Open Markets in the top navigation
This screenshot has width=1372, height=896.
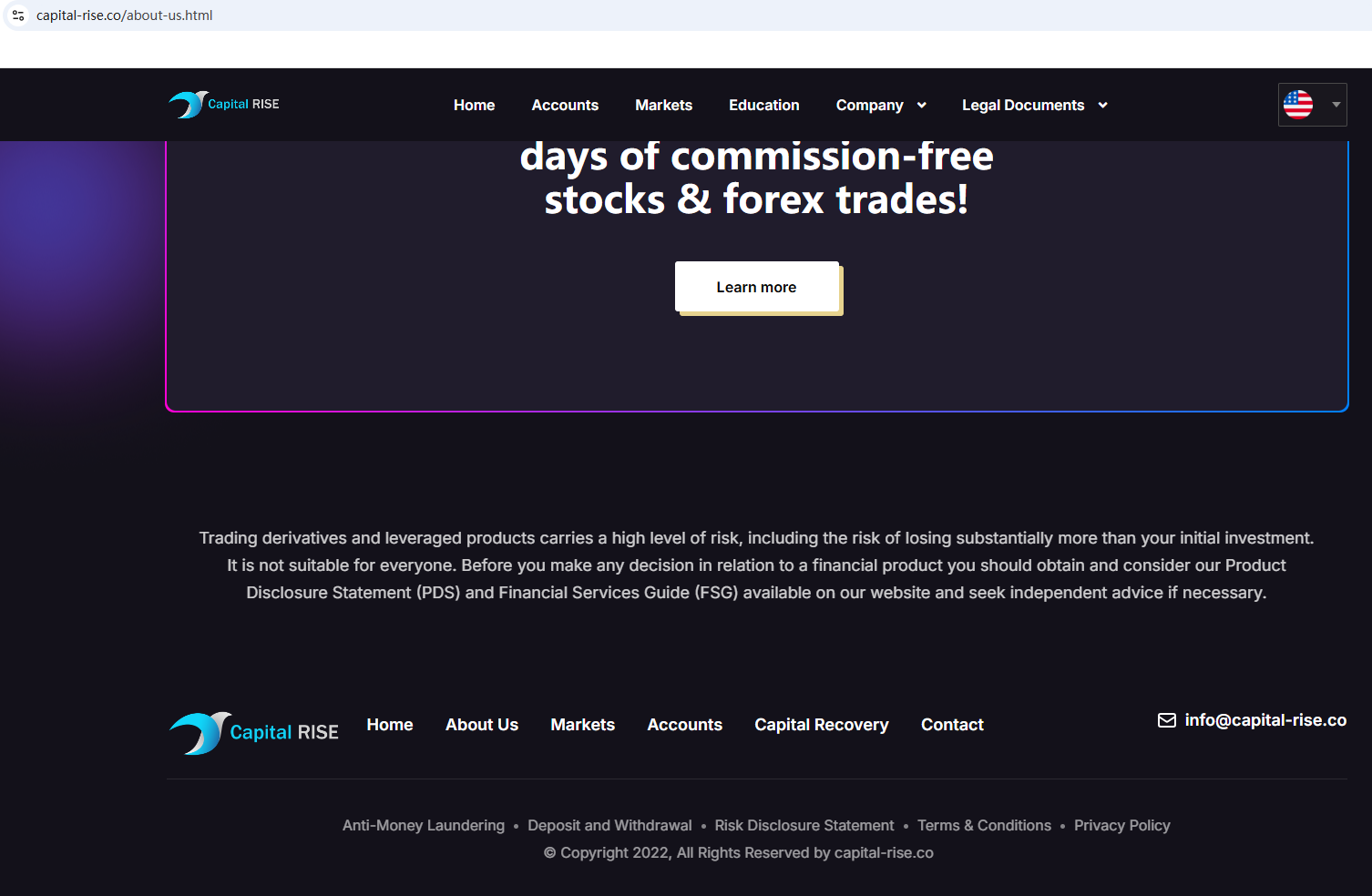click(x=664, y=106)
